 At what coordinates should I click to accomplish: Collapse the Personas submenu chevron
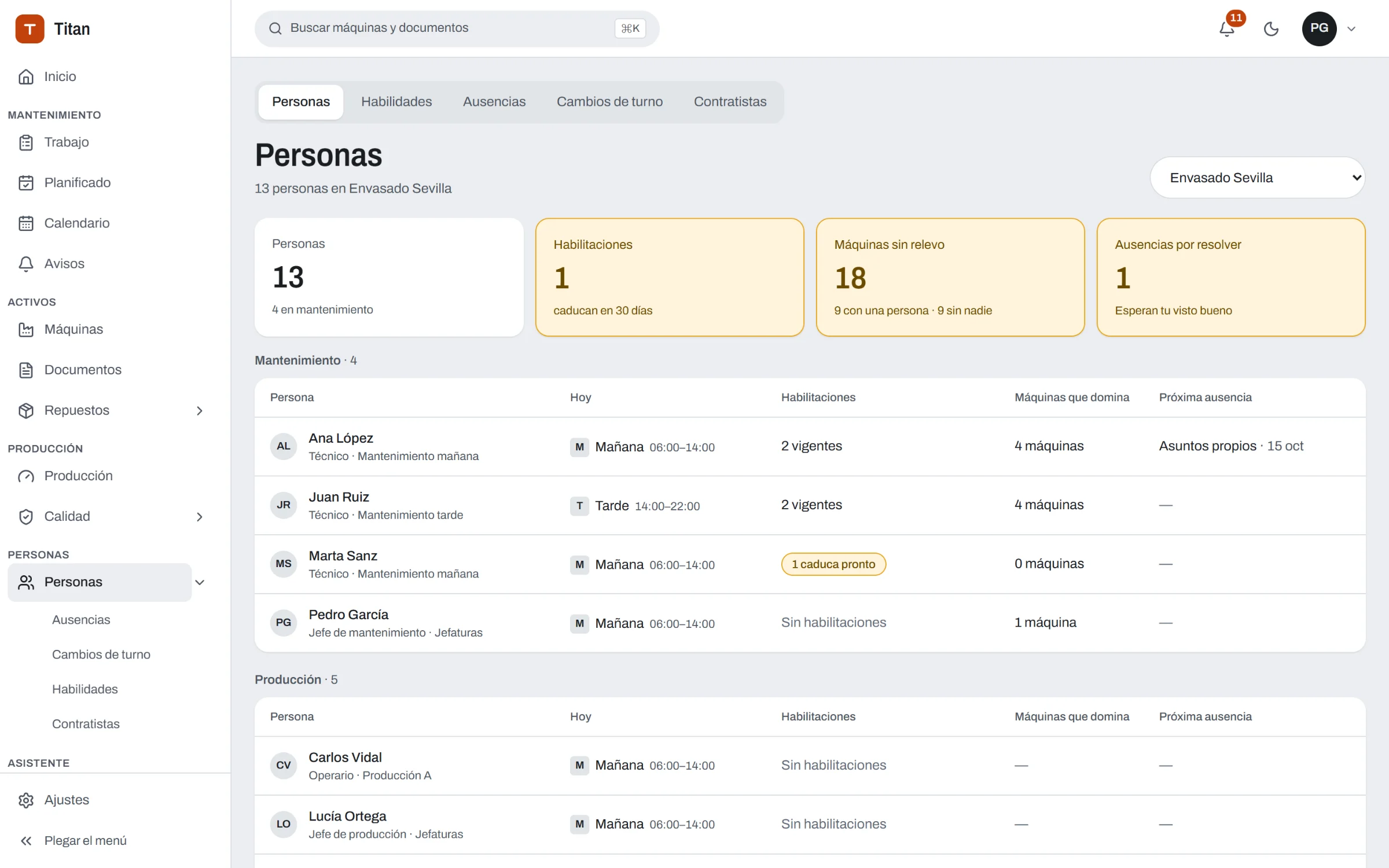200,583
